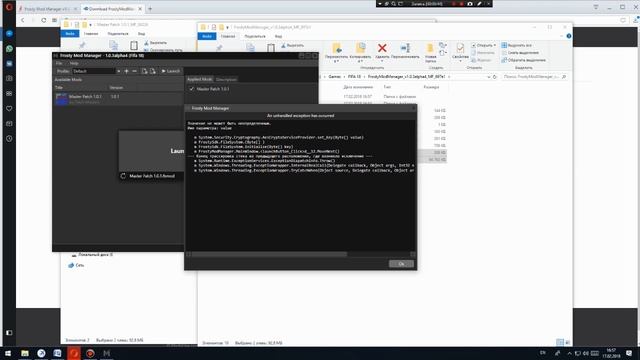Click the Opera icon in the taskbar
The height and width of the screenshot is (360, 640).
coord(74,353)
